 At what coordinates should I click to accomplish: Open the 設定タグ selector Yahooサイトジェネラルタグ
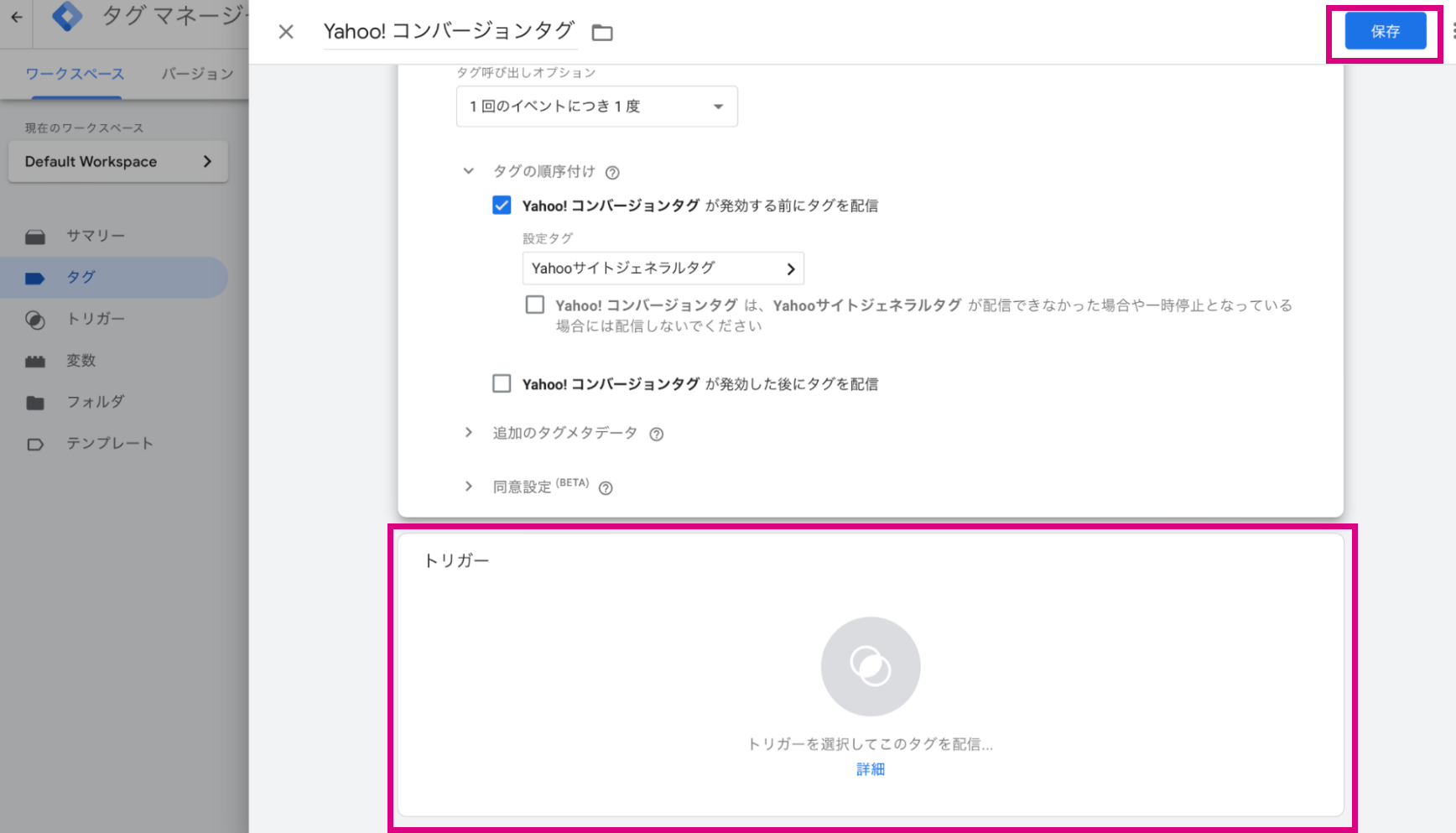(663, 268)
